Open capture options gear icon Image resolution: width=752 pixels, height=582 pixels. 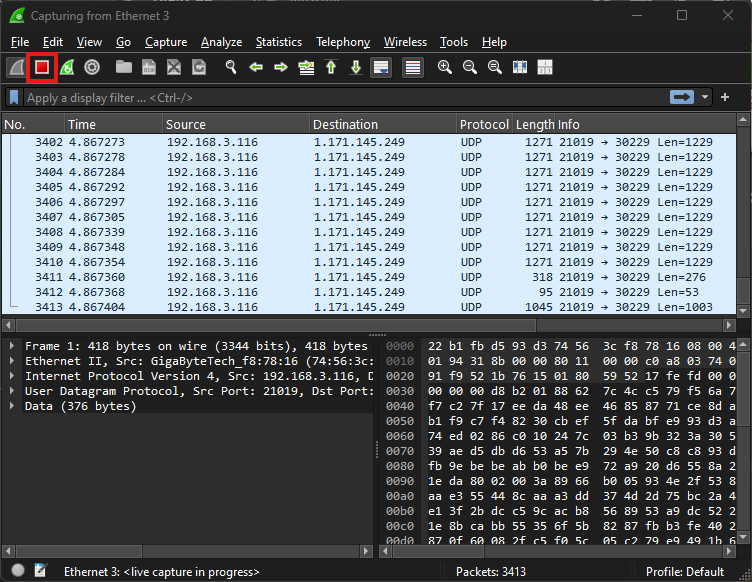[x=92, y=68]
